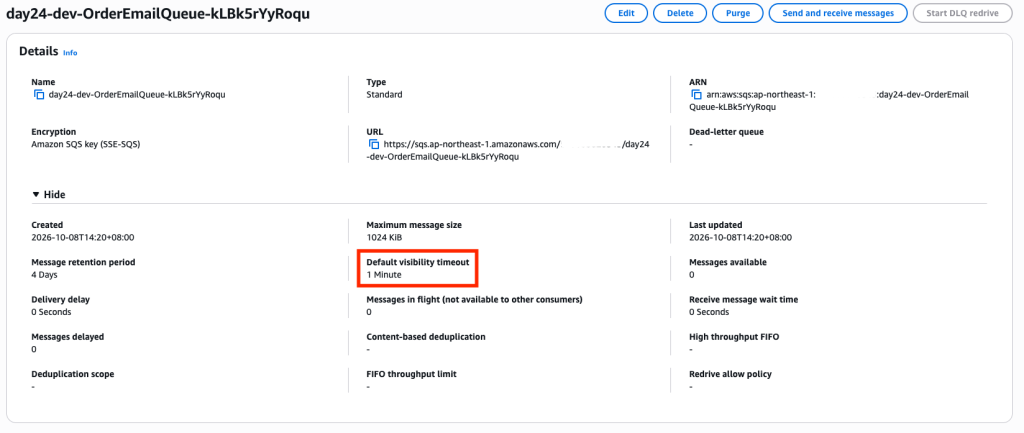Screen dimensions: 1024x433
Task: Open Send and receive messages
Action: [x=838, y=13]
